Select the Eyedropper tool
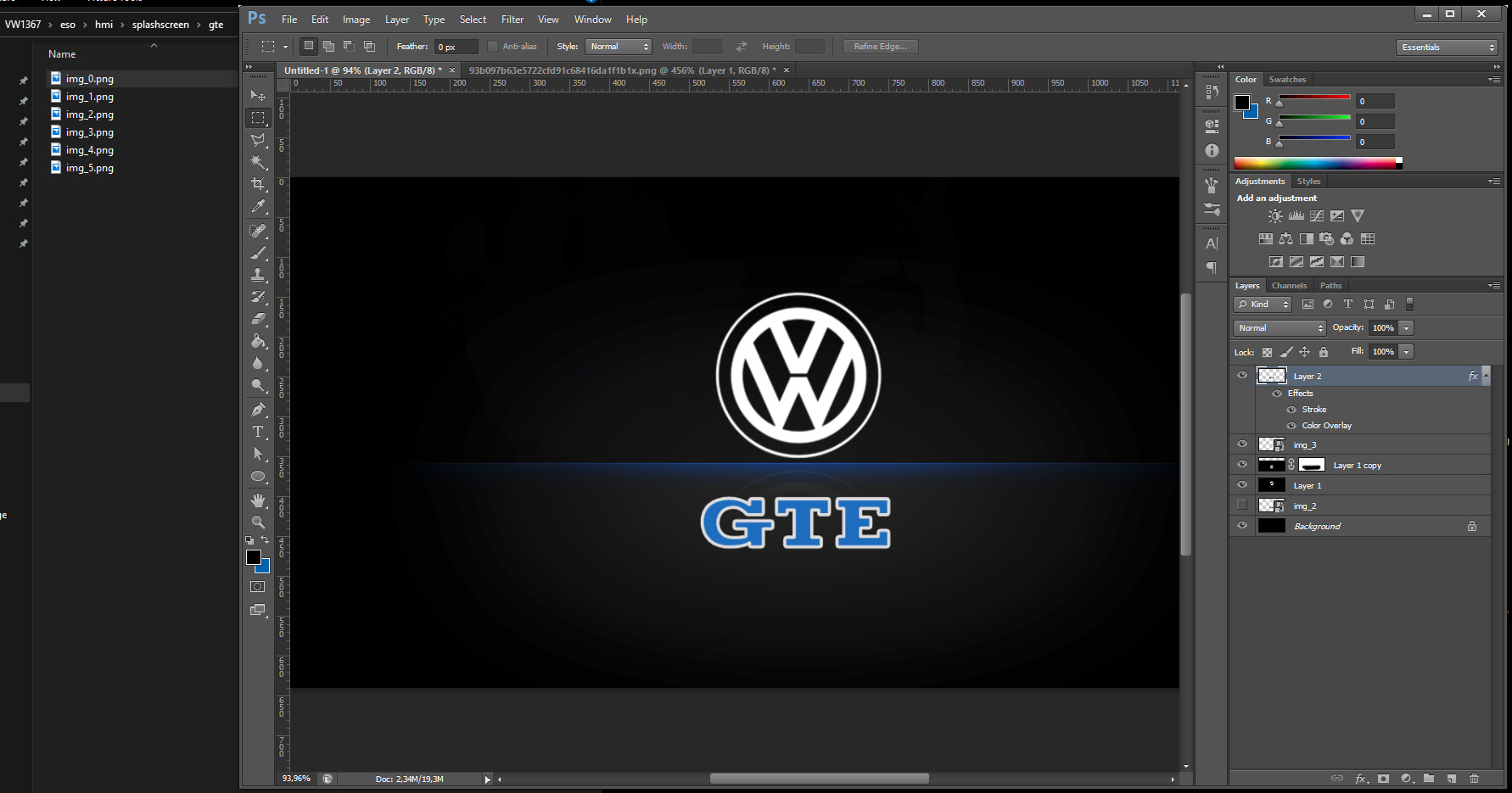 coord(259,206)
